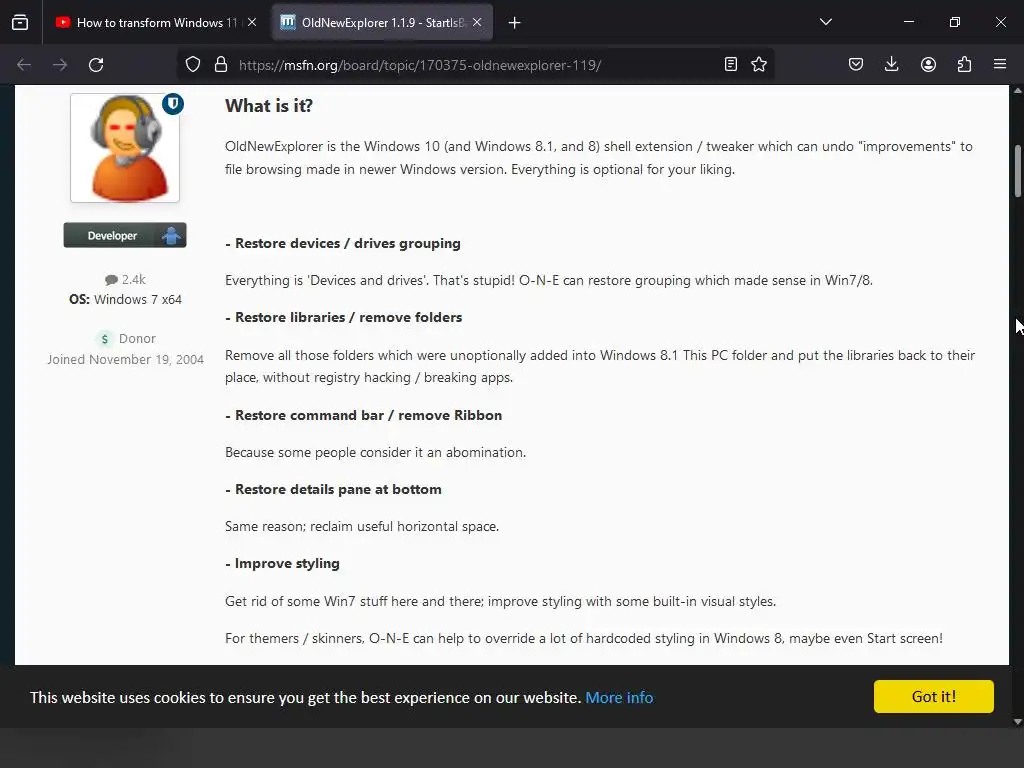This screenshot has height=768, width=1024.
Task: Click the Developer rank badge
Action: pyautogui.click(x=125, y=235)
